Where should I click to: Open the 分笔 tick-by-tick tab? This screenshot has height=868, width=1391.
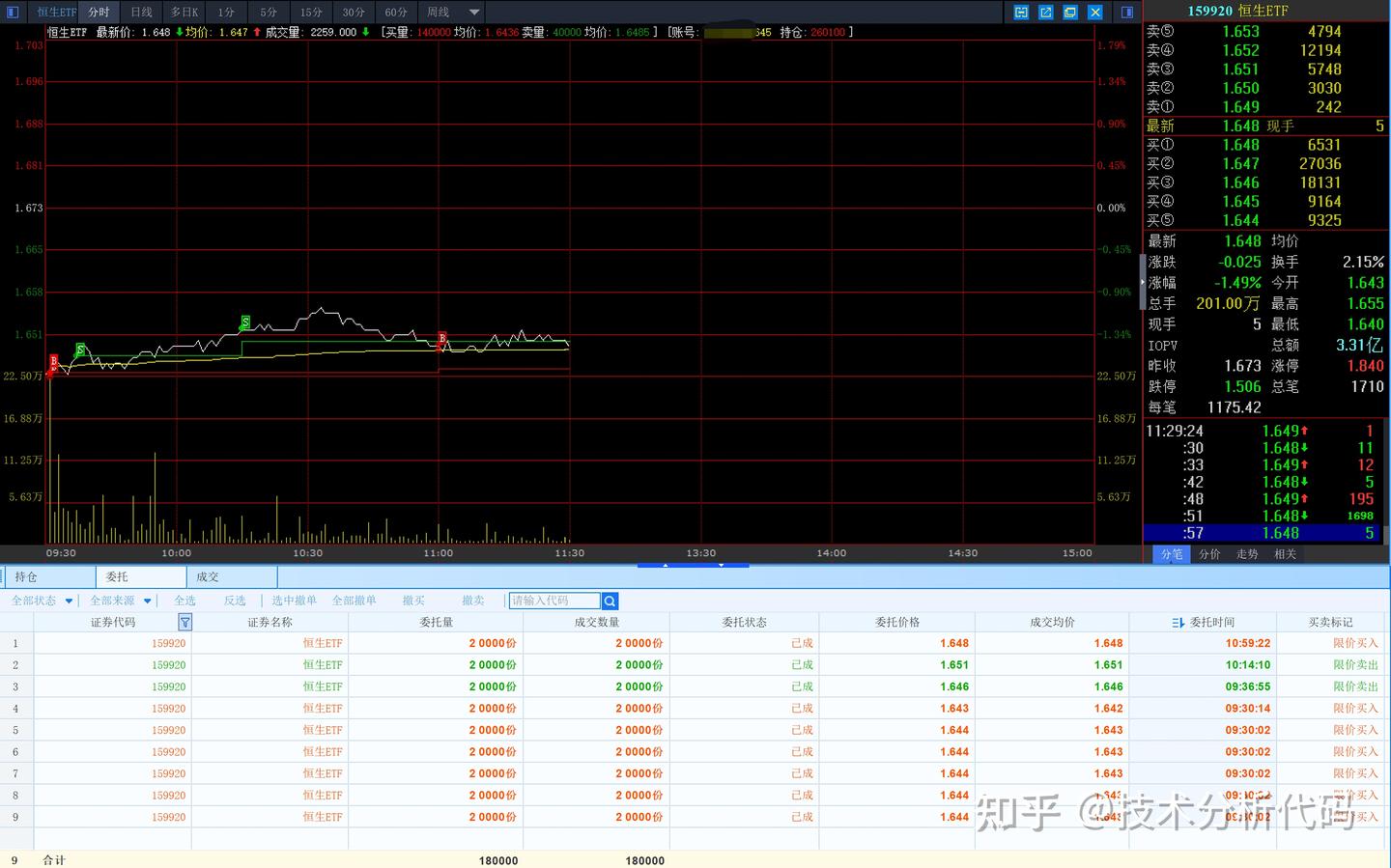pyautogui.click(x=1172, y=554)
